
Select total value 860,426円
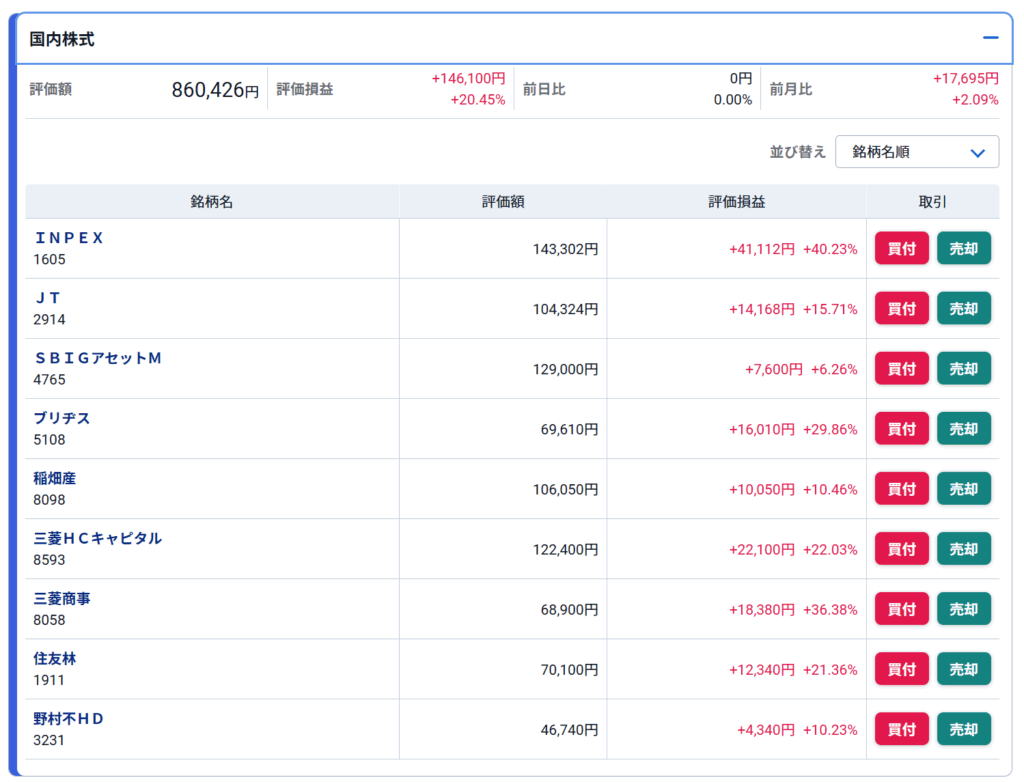(216, 90)
